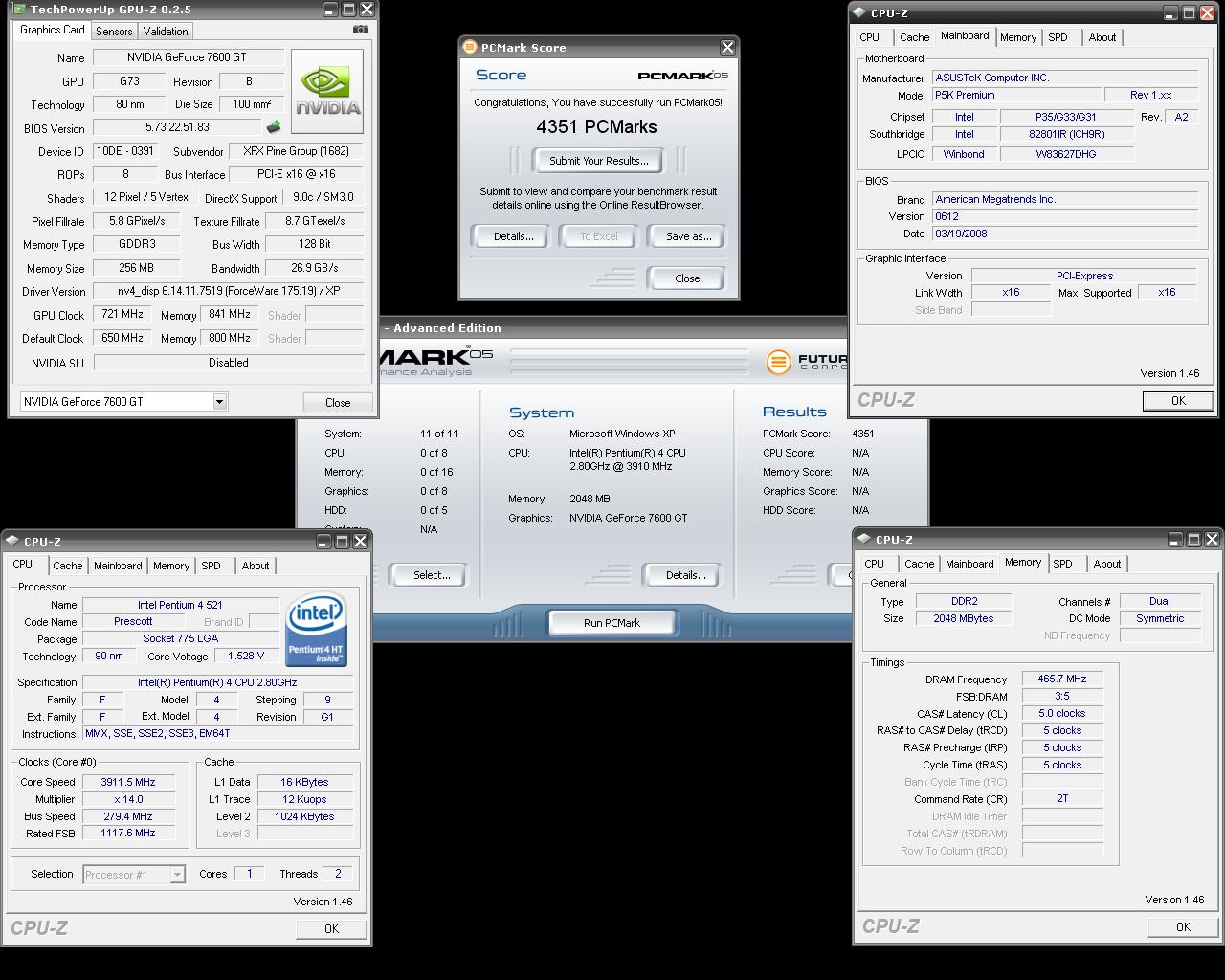The width and height of the screenshot is (1225, 980).
Task: Click the GPU-Z title bar app icon
Action: coord(18,10)
